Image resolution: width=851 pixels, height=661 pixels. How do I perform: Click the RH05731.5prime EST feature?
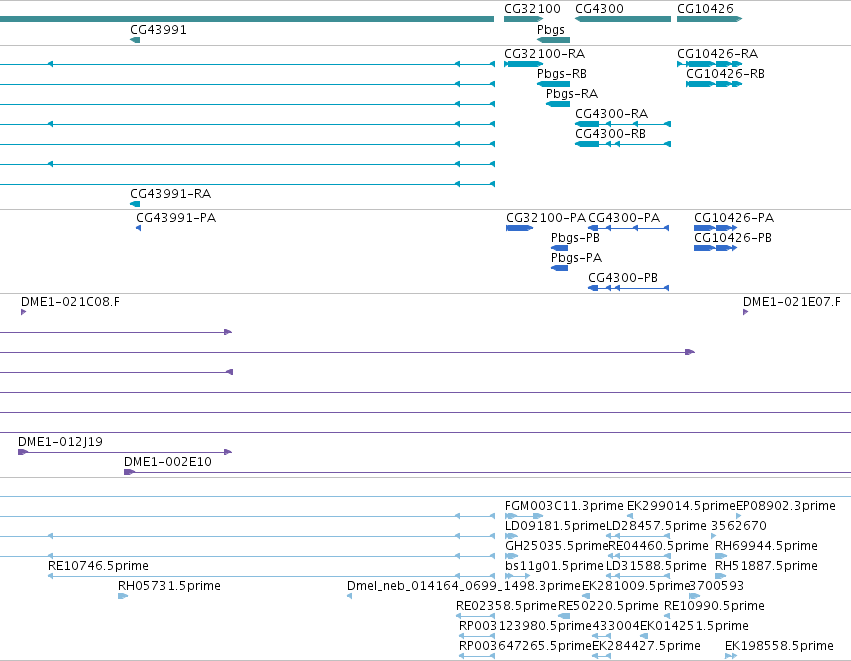point(123,596)
